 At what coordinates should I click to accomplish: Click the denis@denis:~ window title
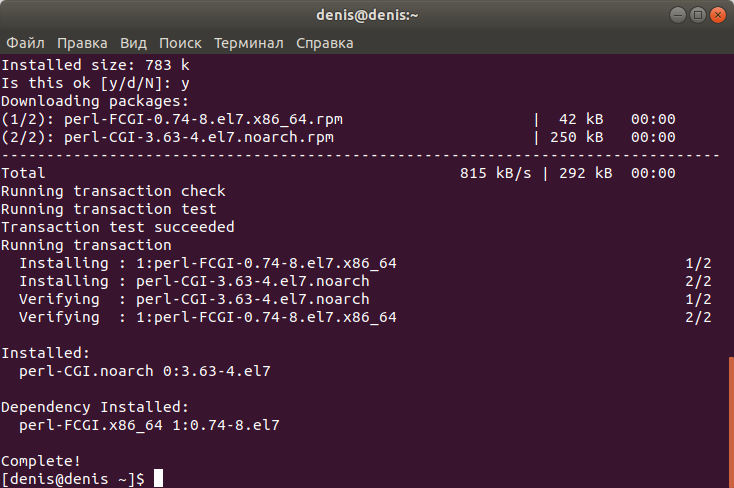[x=367, y=15]
